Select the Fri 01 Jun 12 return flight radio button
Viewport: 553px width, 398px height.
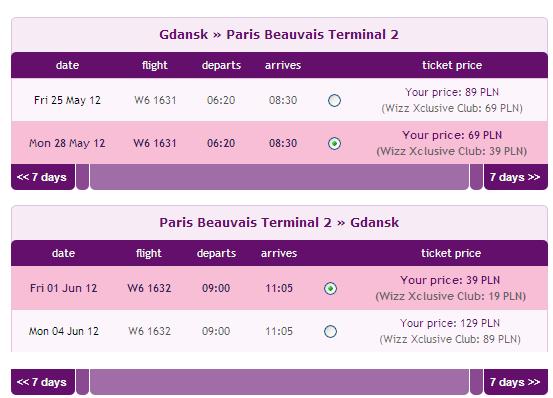tap(330, 288)
